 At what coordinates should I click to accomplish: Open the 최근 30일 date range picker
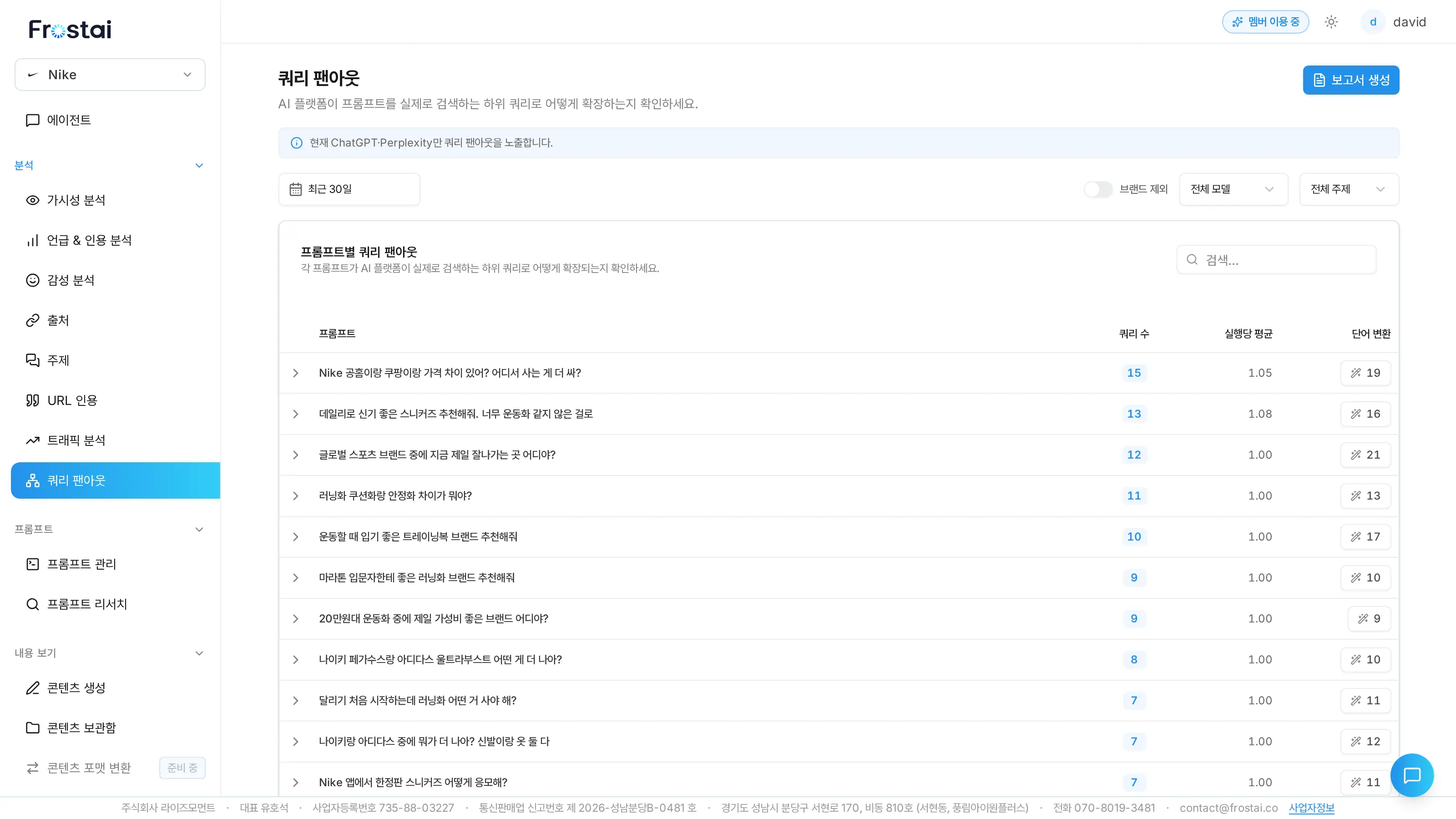coord(349,189)
